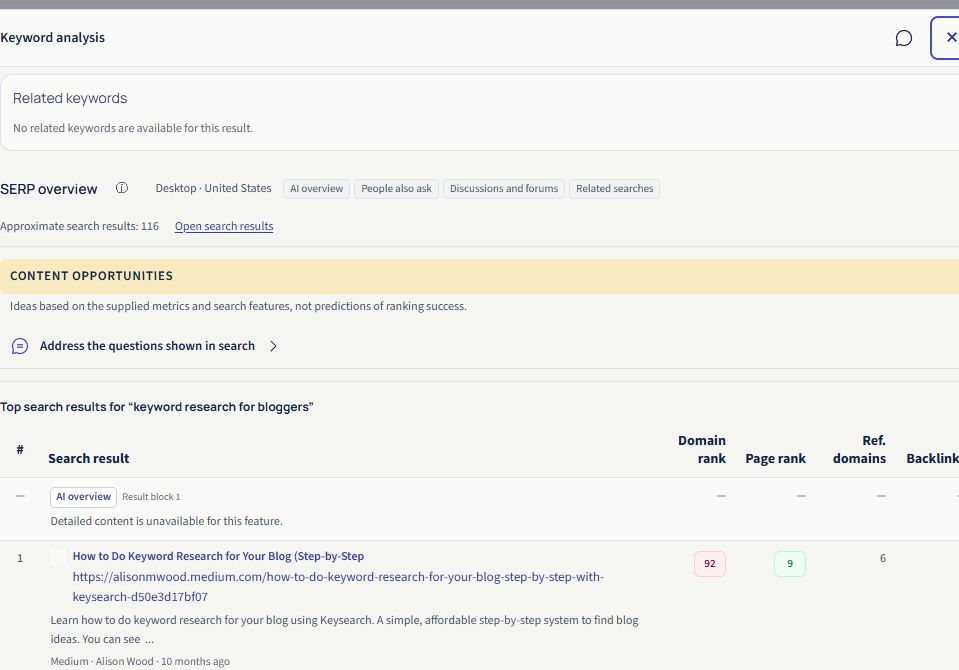
Task: Click No related keywords are available message
Action: [x=133, y=128]
